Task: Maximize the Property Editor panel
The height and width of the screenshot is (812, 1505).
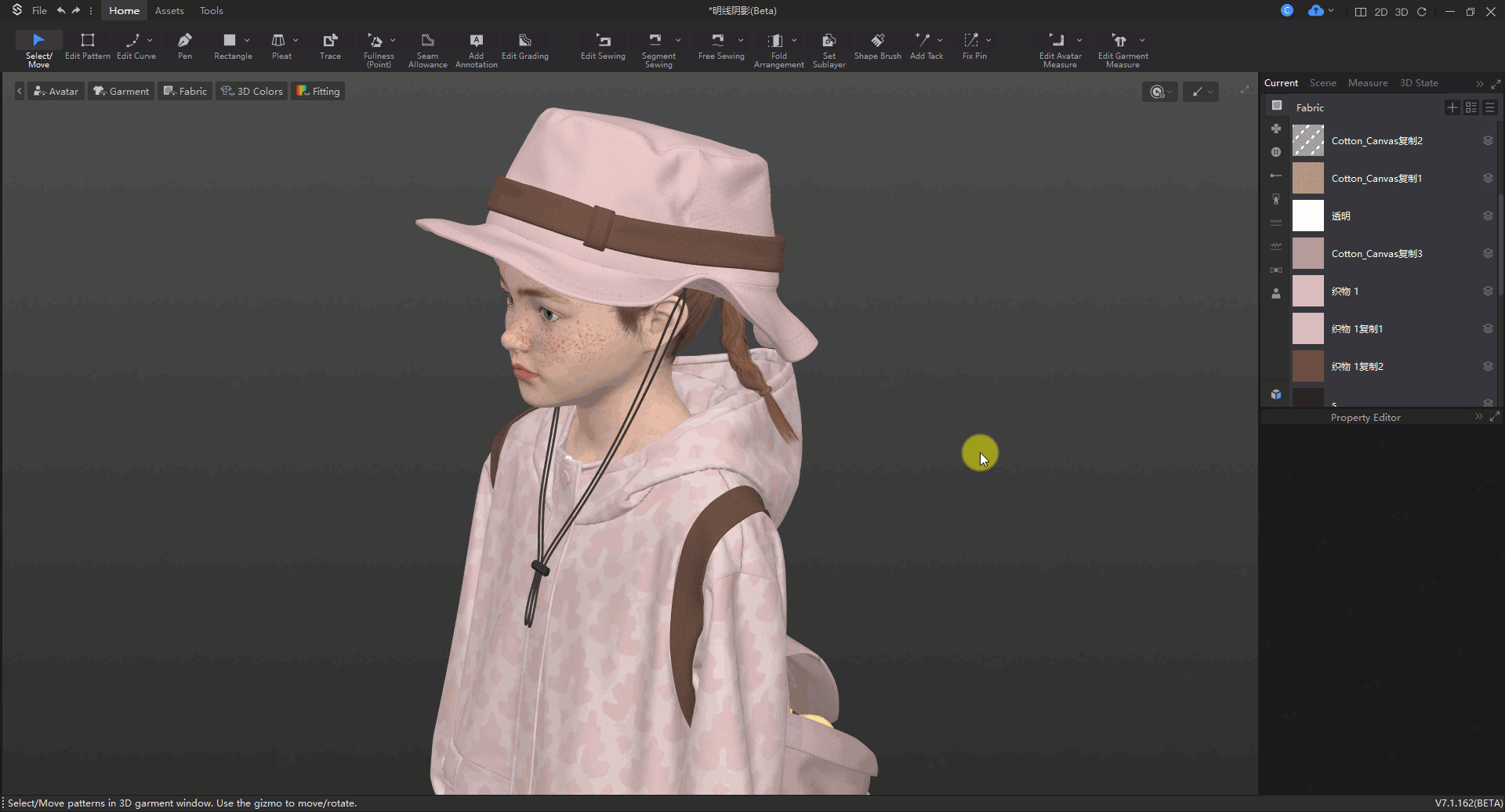Action: (x=1494, y=417)
